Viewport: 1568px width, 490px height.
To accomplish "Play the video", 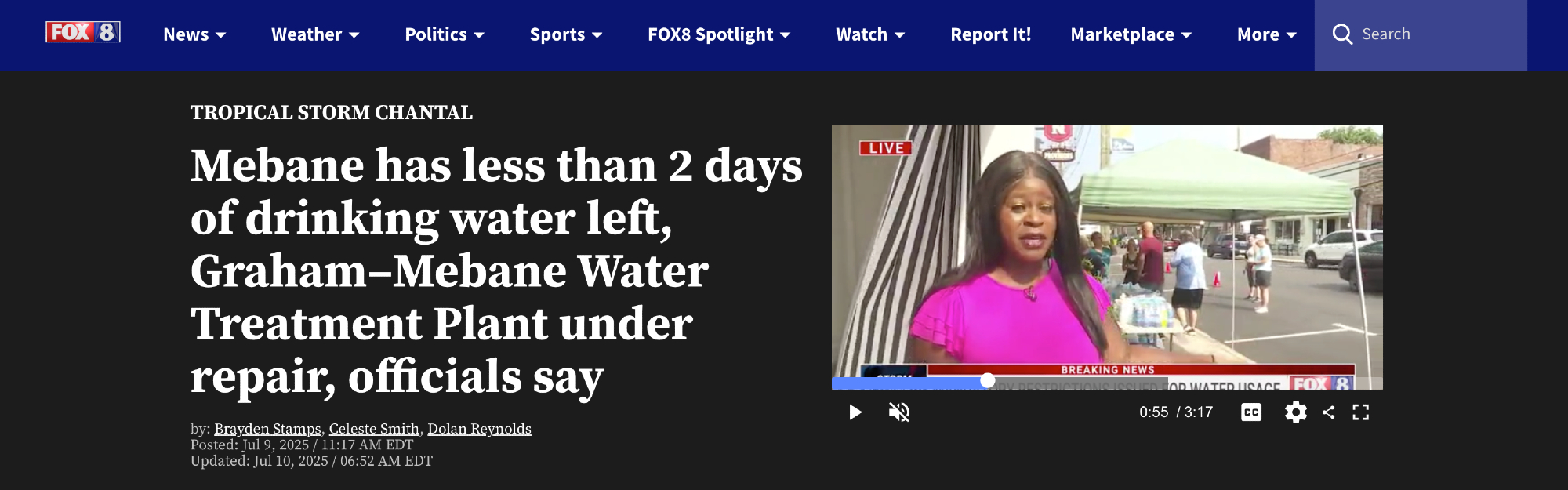I will [x=855, y=412].
